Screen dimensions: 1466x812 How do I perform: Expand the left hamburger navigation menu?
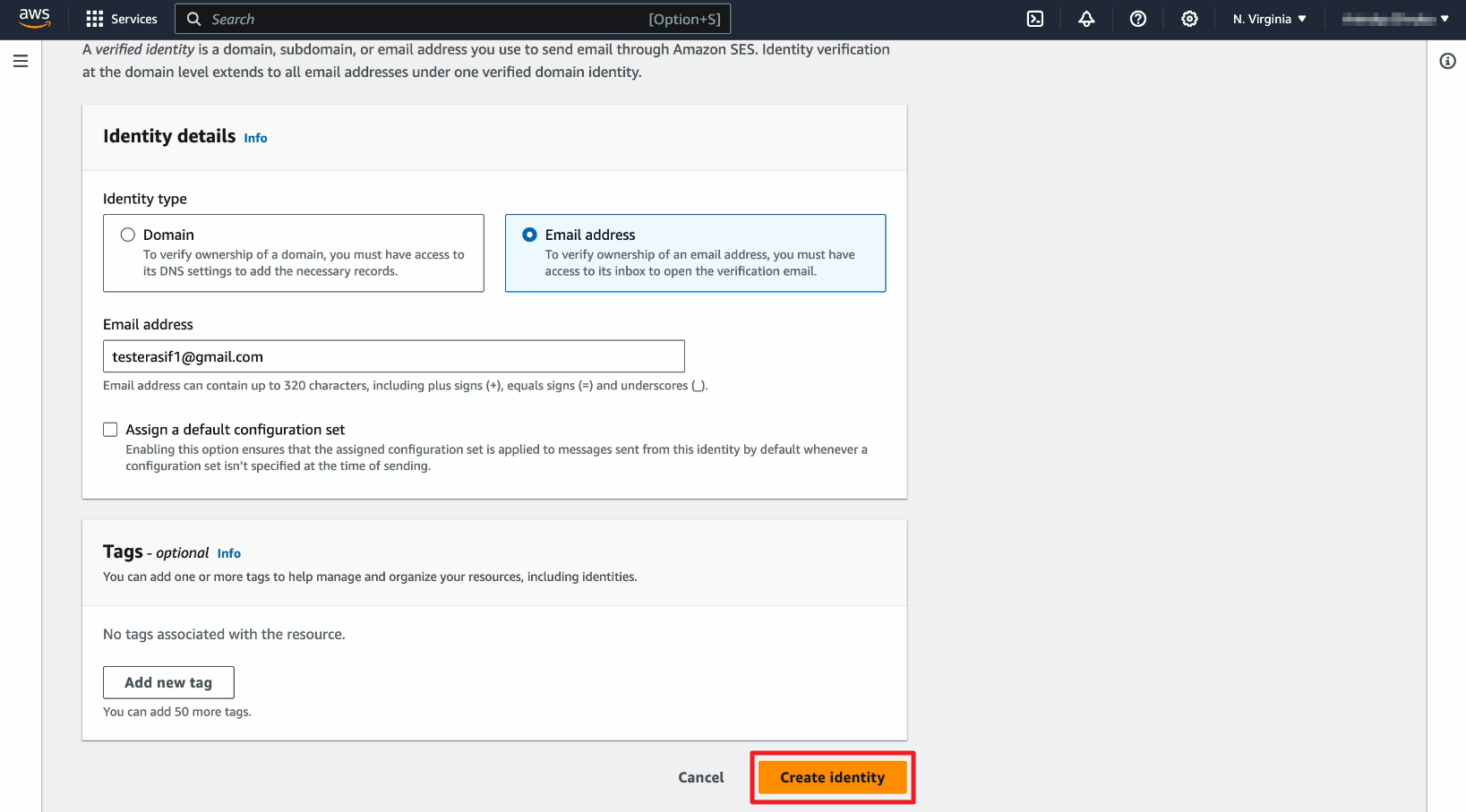(x=21, y=61)
